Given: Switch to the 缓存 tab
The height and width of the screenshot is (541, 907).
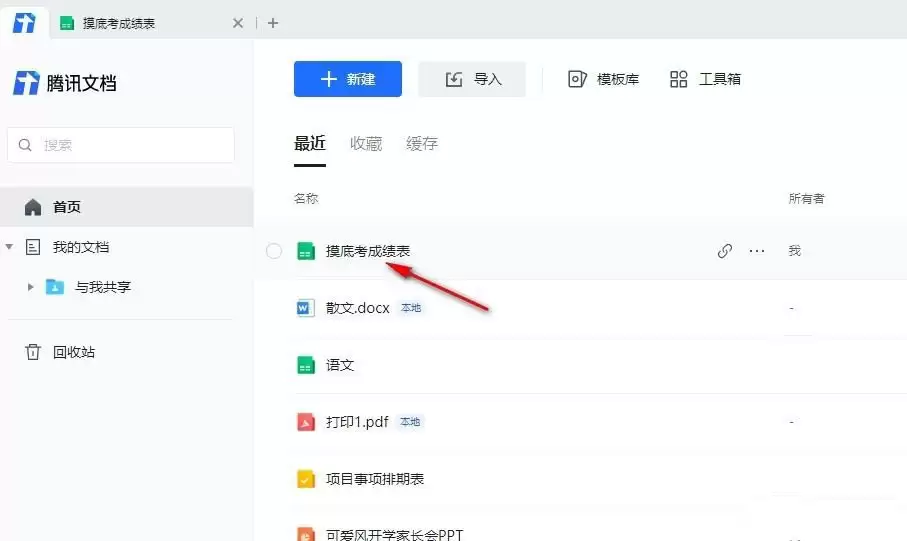Looking at the screenshot, I should [x=422, y=144].
